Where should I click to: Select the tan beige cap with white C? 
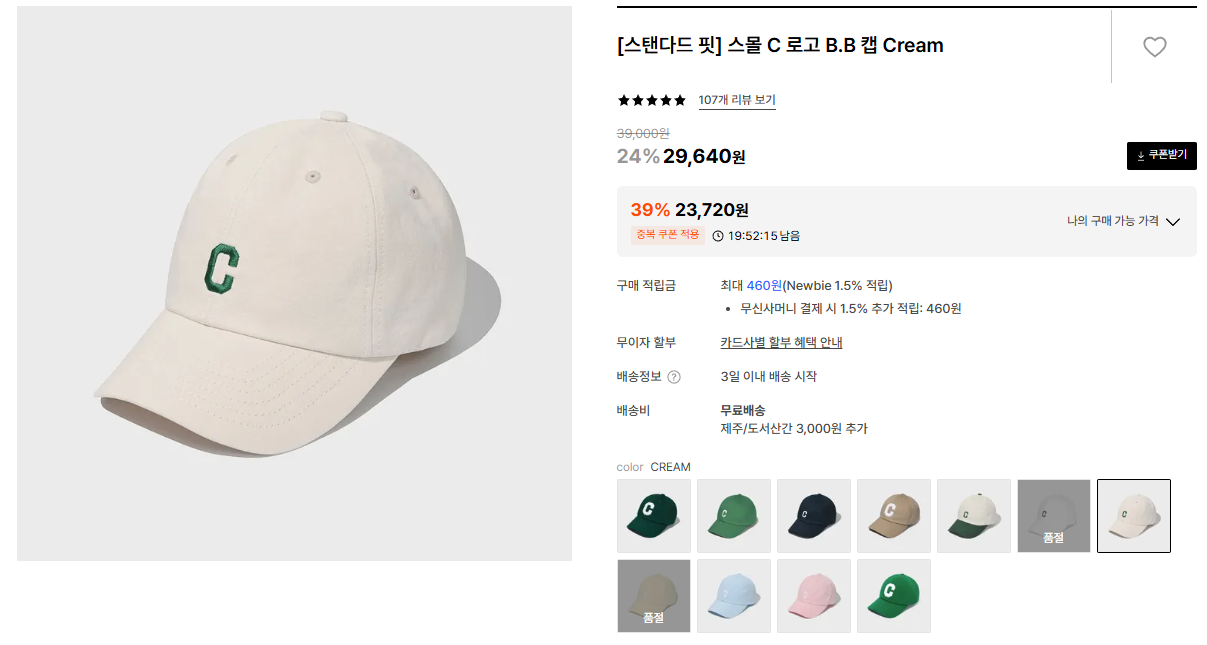(x=894, y=516)
